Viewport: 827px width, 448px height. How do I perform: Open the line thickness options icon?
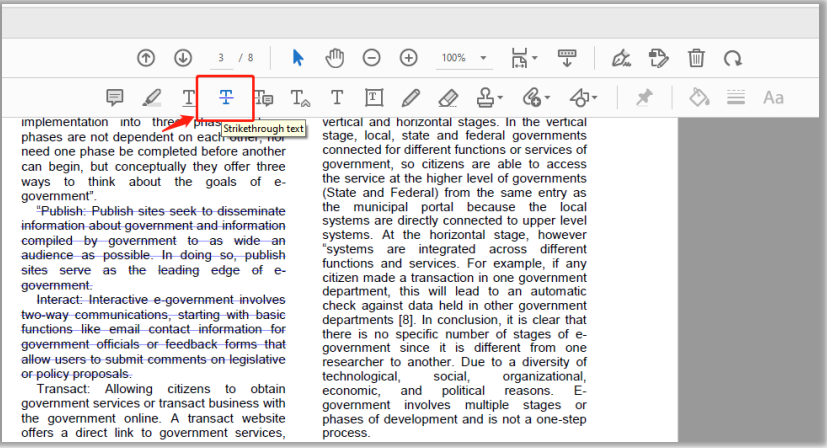click(736, 97)
